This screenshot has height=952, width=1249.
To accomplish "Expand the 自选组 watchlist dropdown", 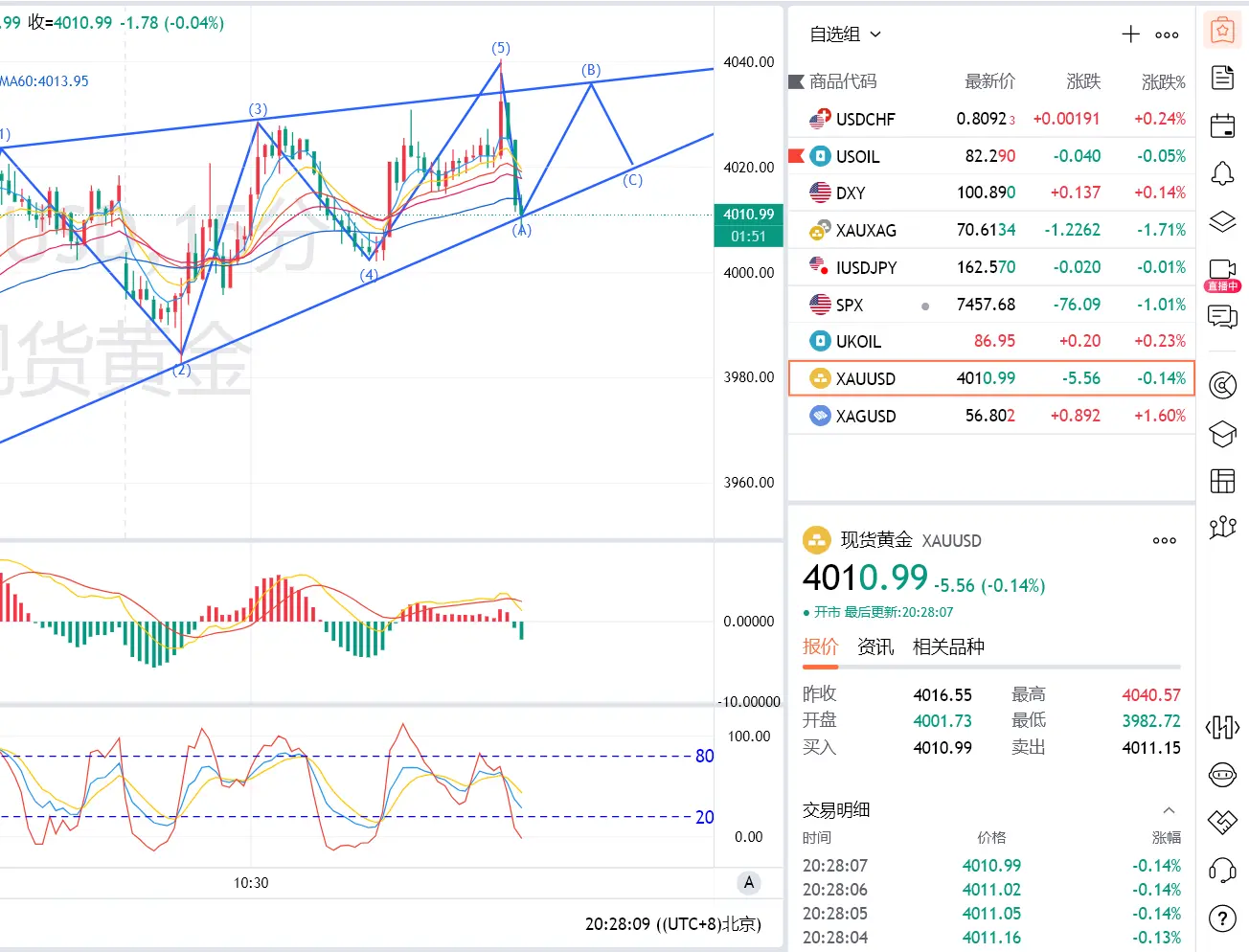I will click(845, 34).
